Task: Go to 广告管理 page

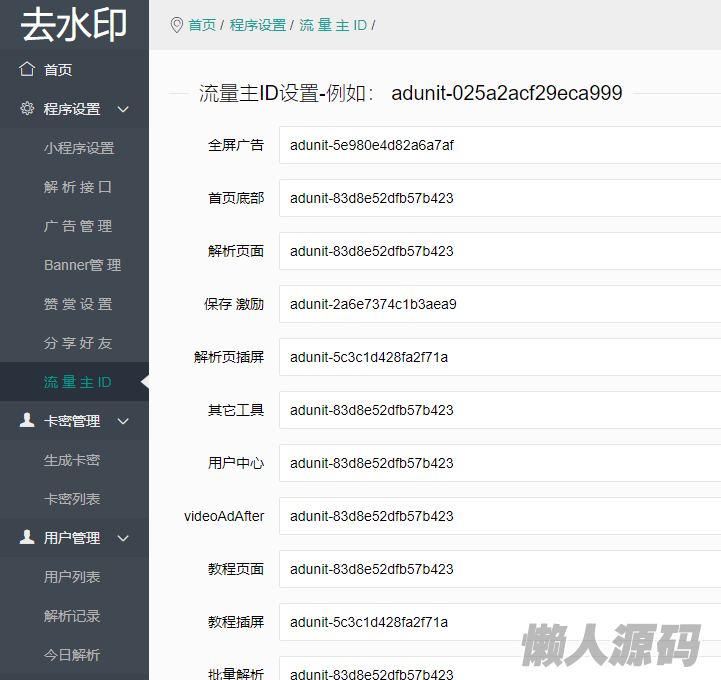Action: (x=78, y=226)
